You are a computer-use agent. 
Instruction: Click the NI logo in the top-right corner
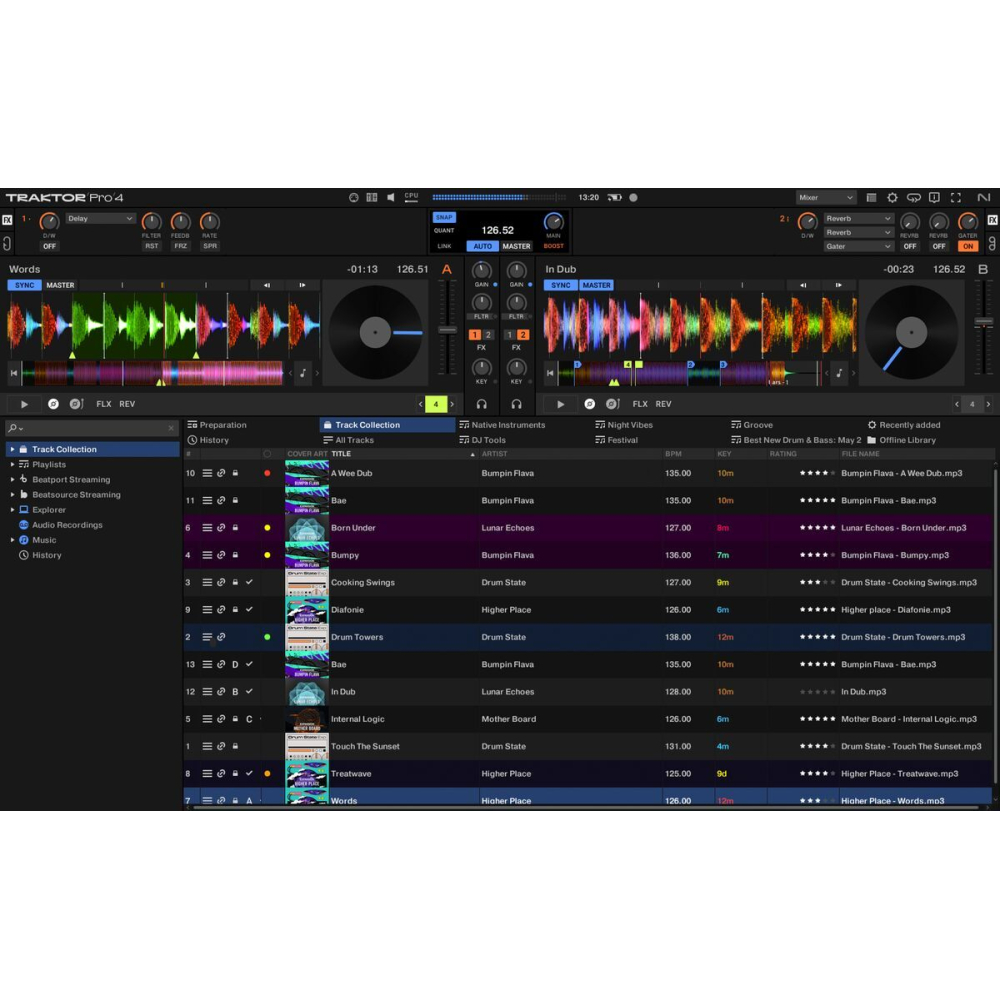tap(984, 197)
